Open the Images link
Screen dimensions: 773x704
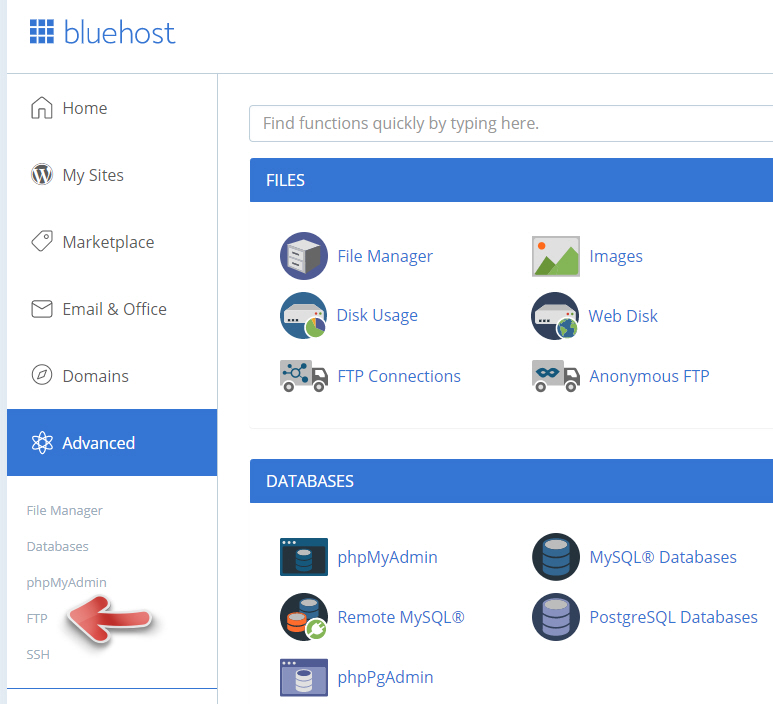pyautogui.click(x=616, y=256)
